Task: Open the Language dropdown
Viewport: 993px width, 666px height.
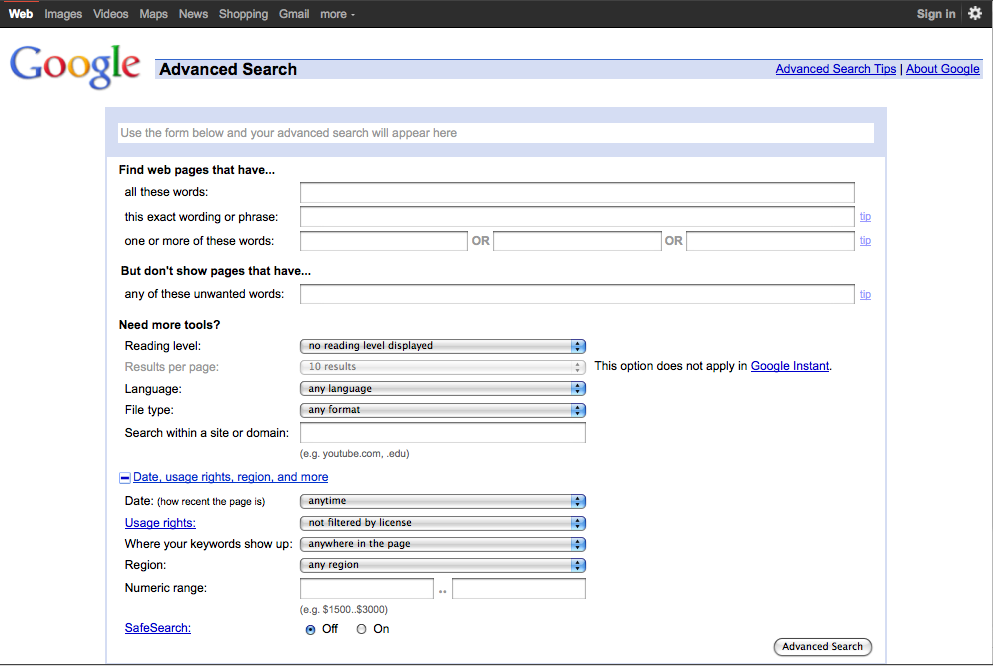Action: pyautogui.click(x=443, y=389)
